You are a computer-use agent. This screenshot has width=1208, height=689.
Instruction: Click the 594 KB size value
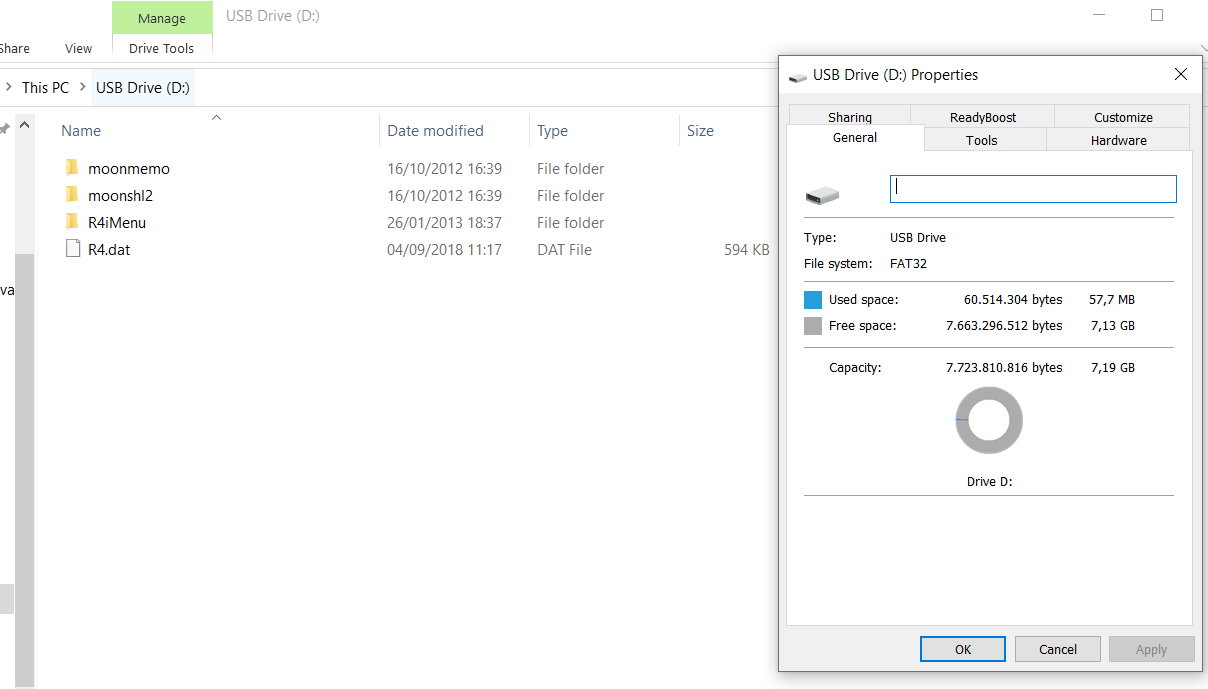point(747,250)
